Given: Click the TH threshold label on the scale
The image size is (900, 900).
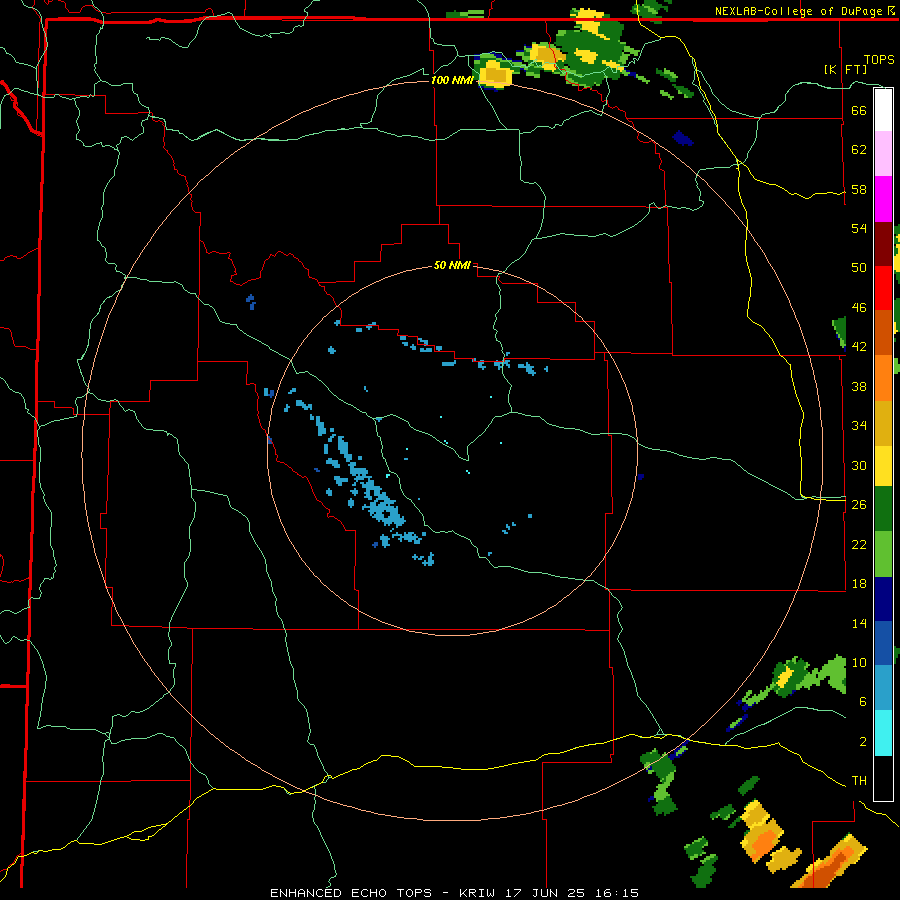Looking at the screenshot, I should (859, 780).
